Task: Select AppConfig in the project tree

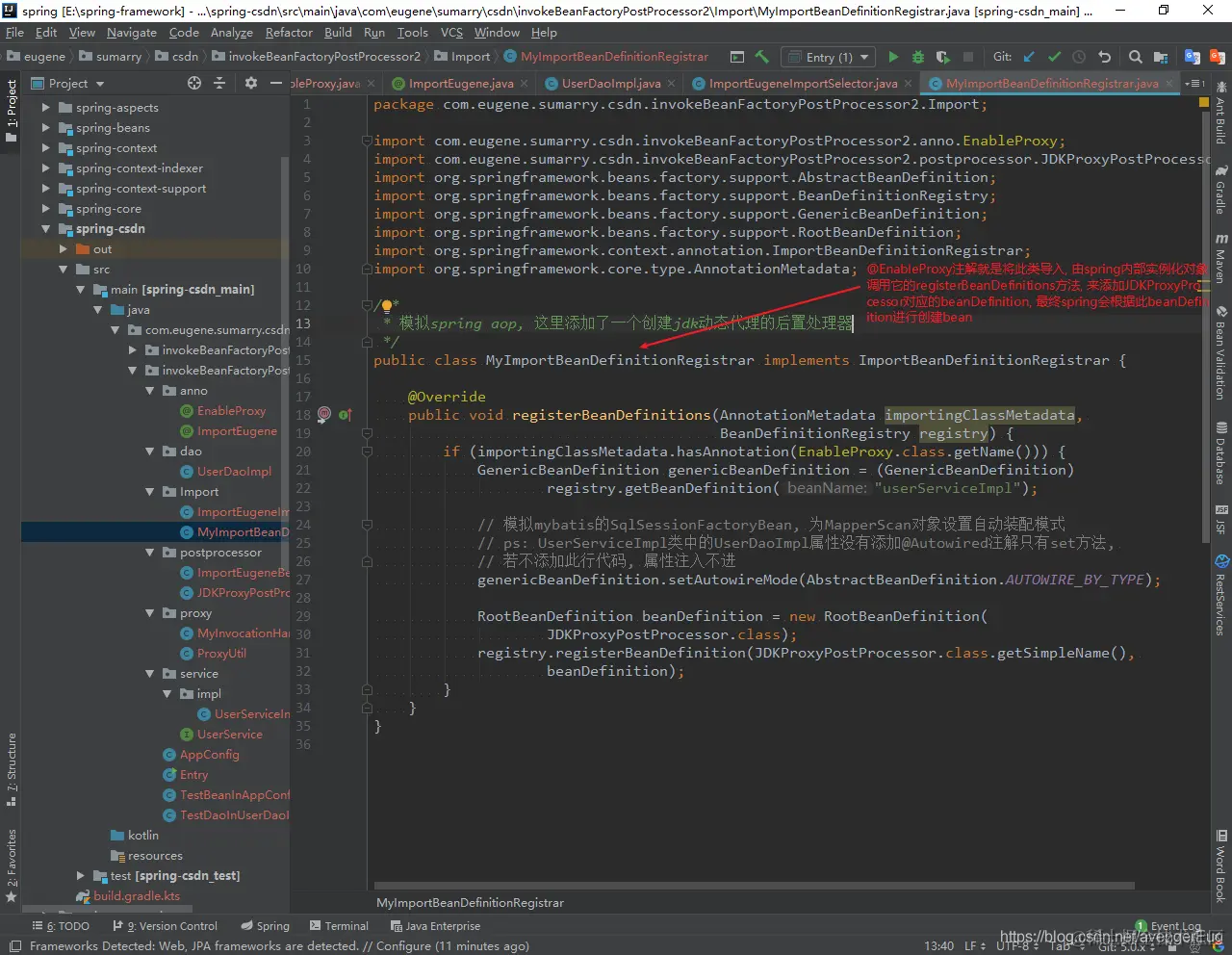Action: pos(209,755)
